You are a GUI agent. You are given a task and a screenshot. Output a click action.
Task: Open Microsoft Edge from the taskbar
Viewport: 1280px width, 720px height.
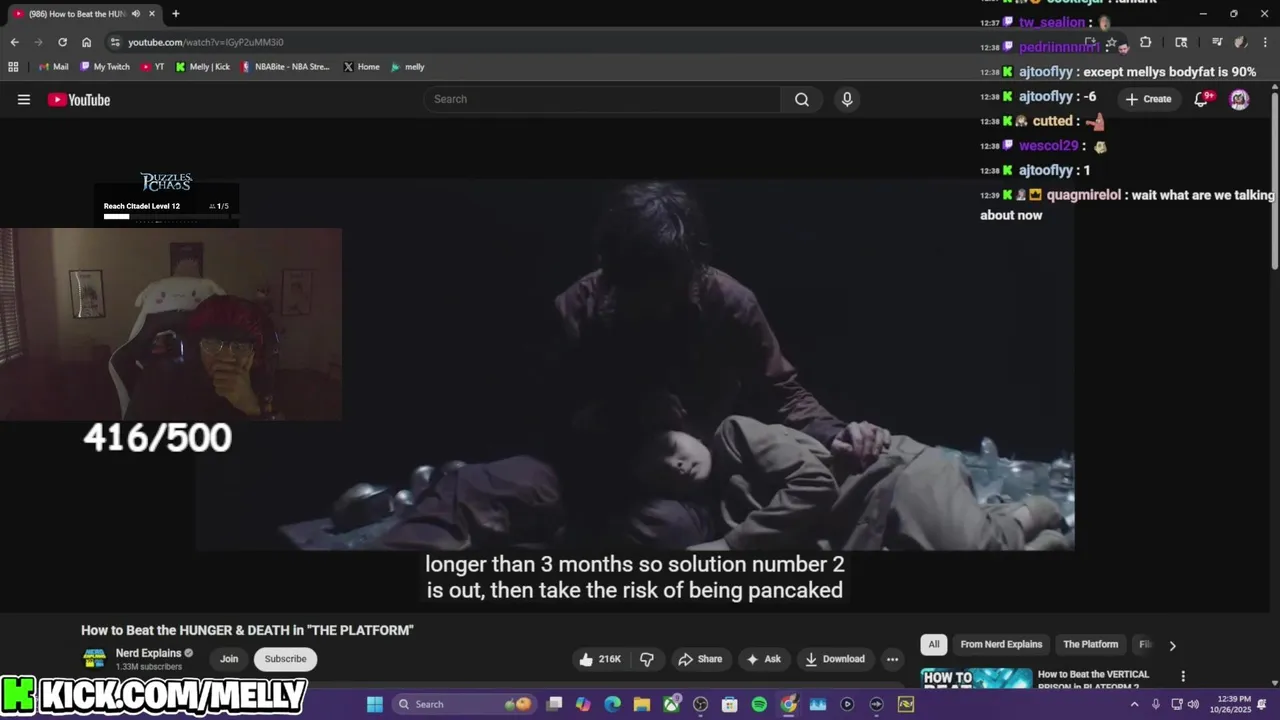[x=612, y=704]
